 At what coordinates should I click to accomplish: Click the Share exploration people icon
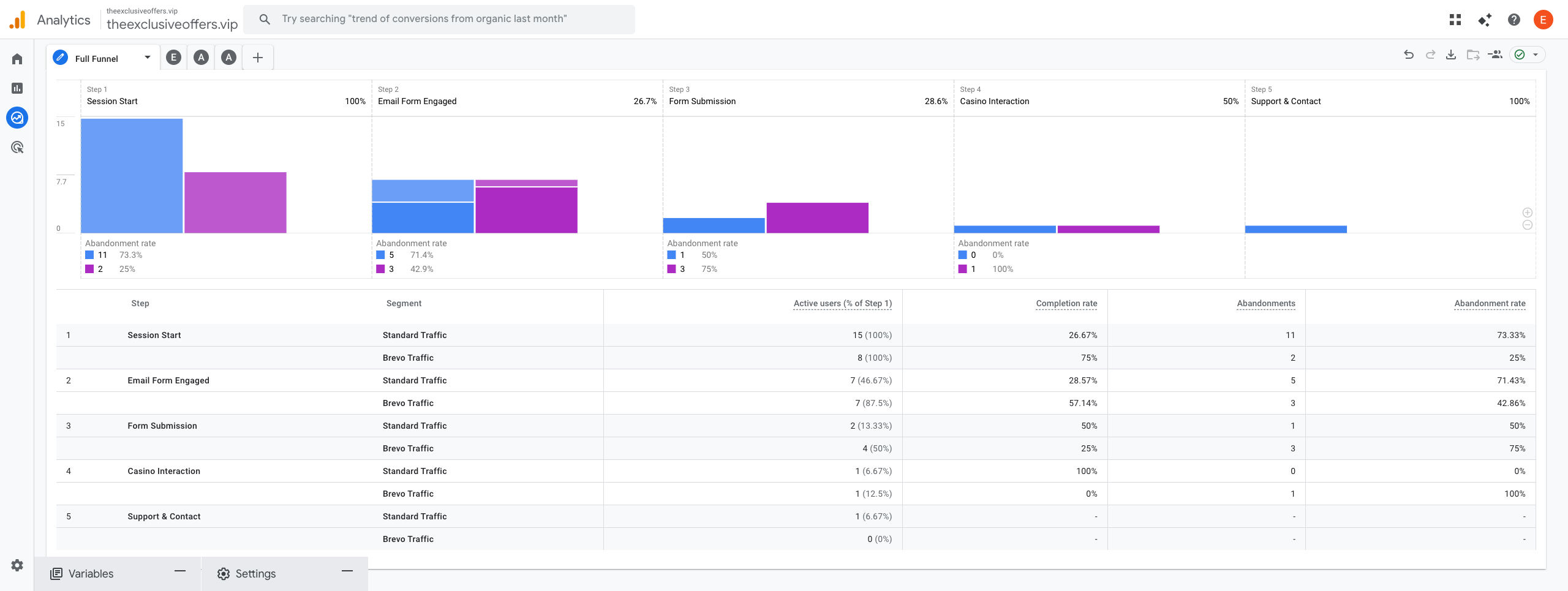(x=1495, y=55)
